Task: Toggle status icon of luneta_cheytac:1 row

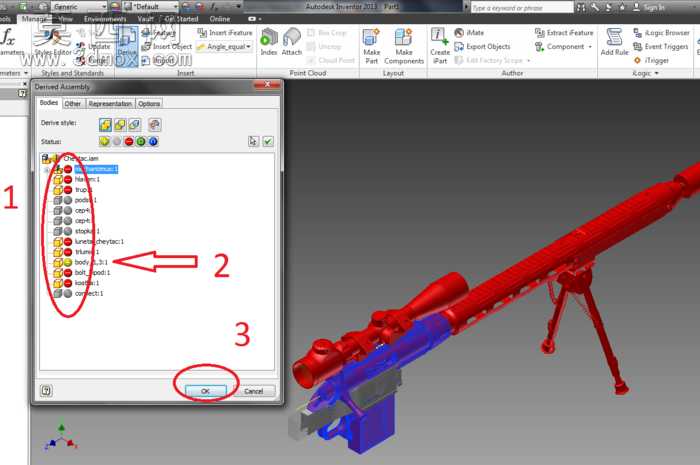Action: pyautogui.click(x=68, y=241)
